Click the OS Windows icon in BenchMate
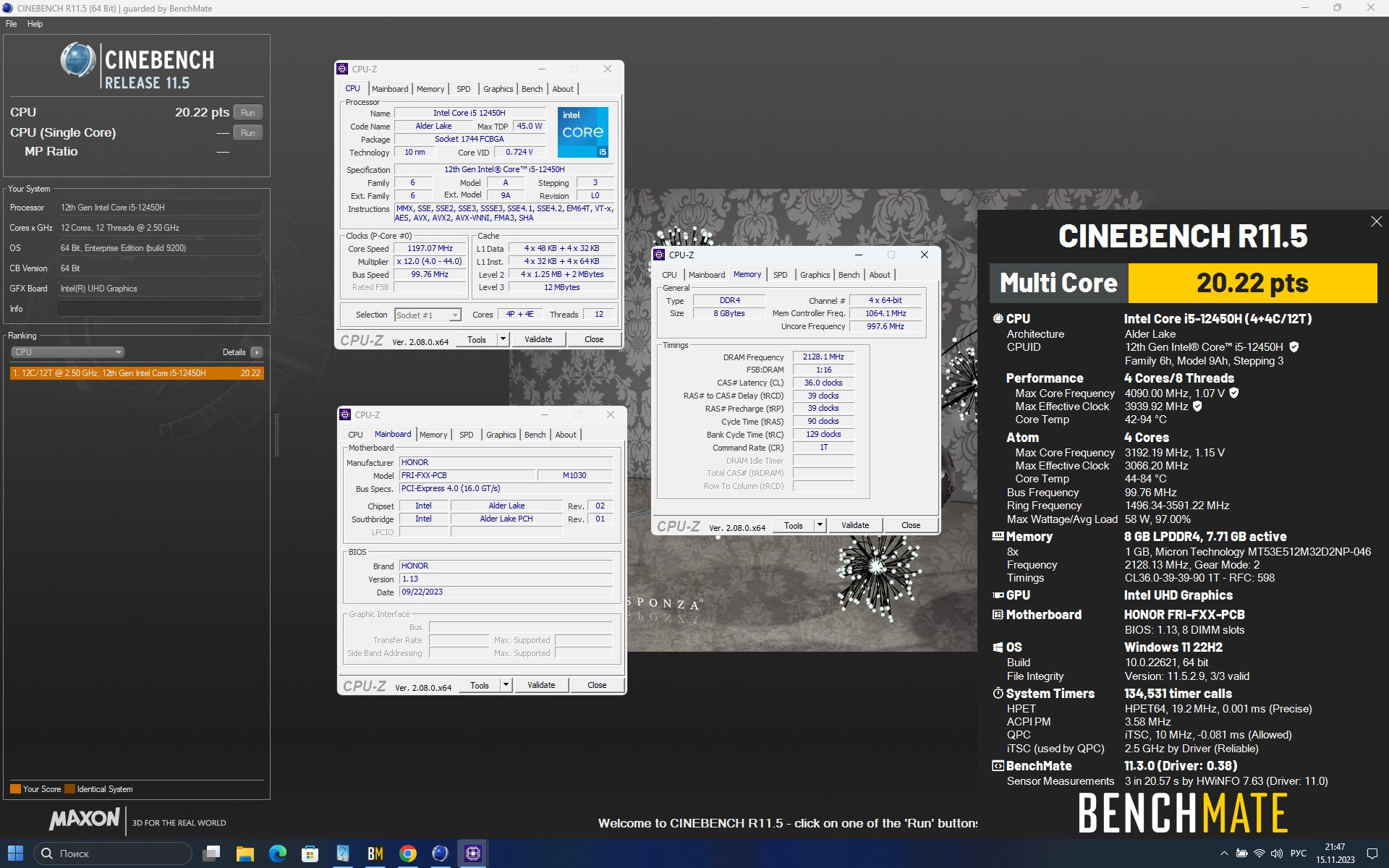Image resolution: width=1389 pixels, height=868 pixels. (998, 647)
